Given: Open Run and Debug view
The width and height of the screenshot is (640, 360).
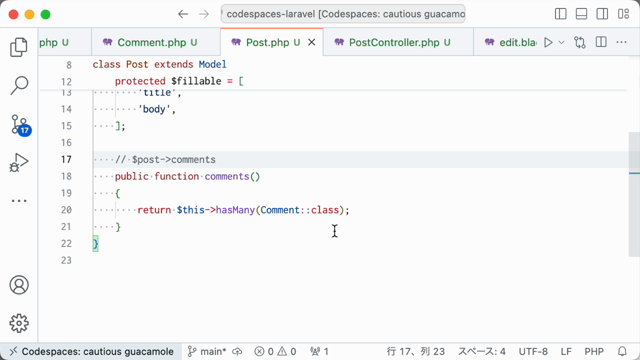Looking at the screenshot, I should pos(19,162).
